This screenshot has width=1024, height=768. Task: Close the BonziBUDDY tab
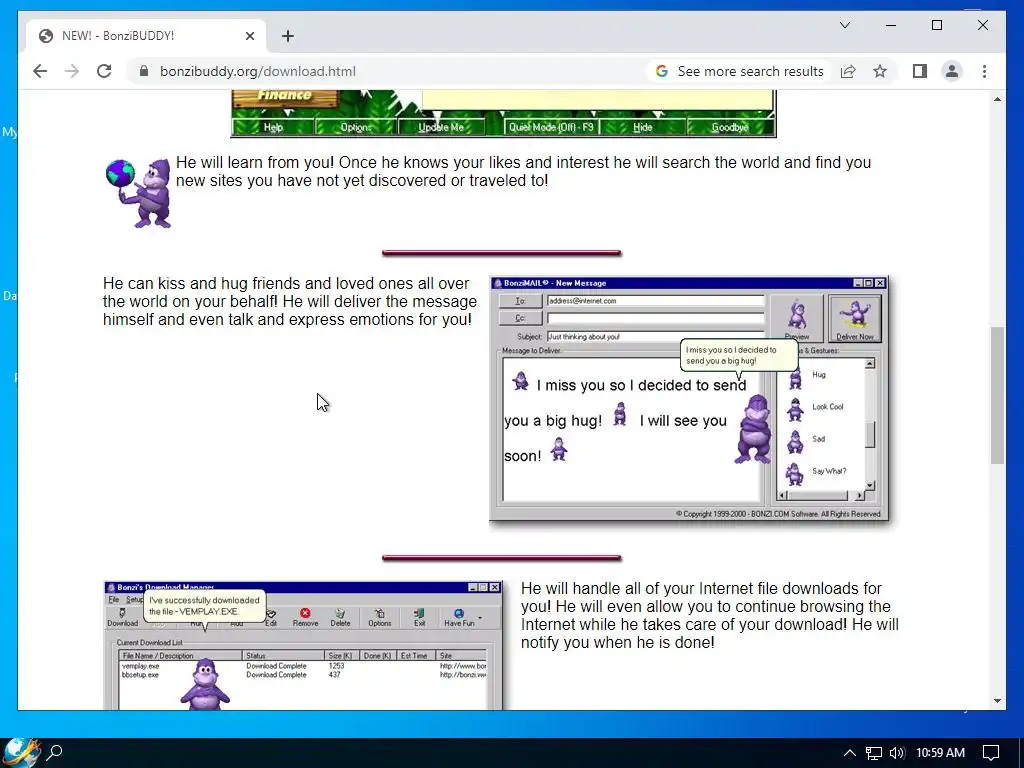click(250, 36)
